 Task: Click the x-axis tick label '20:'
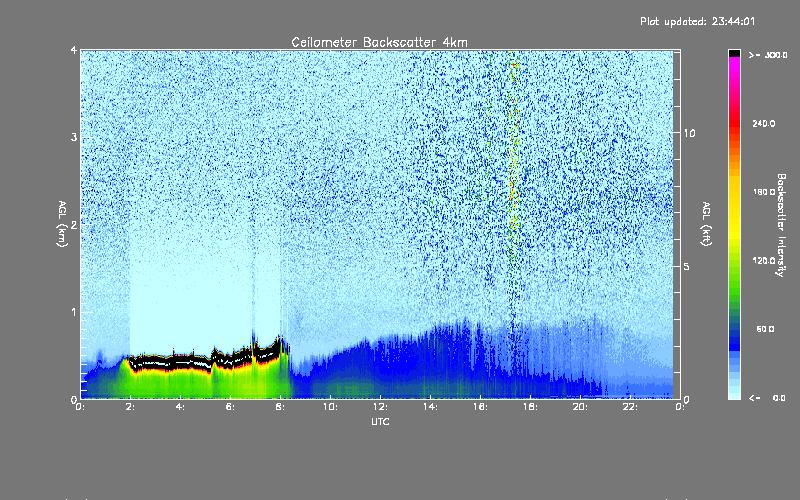580,407
